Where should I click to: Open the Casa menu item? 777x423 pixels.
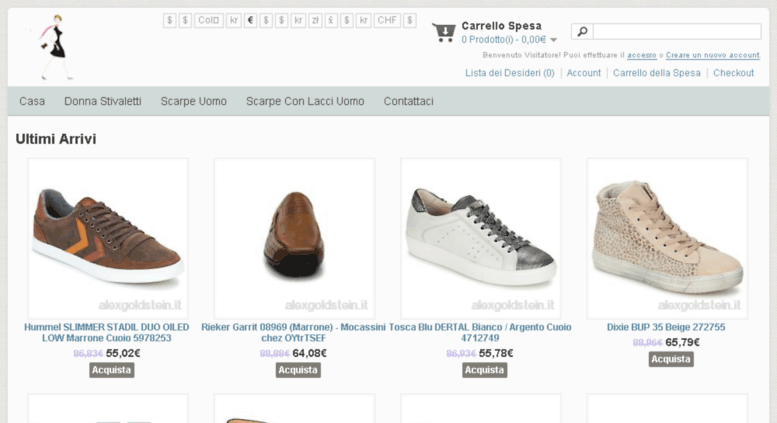pyautogui.click(x=32, y=101)
